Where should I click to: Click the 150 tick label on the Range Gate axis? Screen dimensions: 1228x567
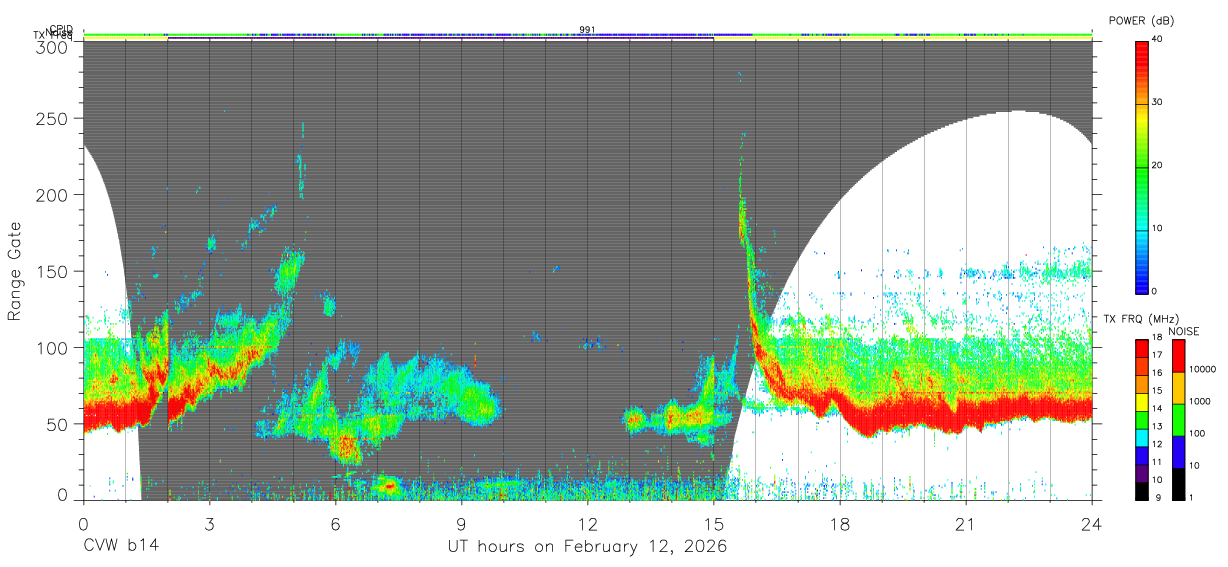pos(53,271)
